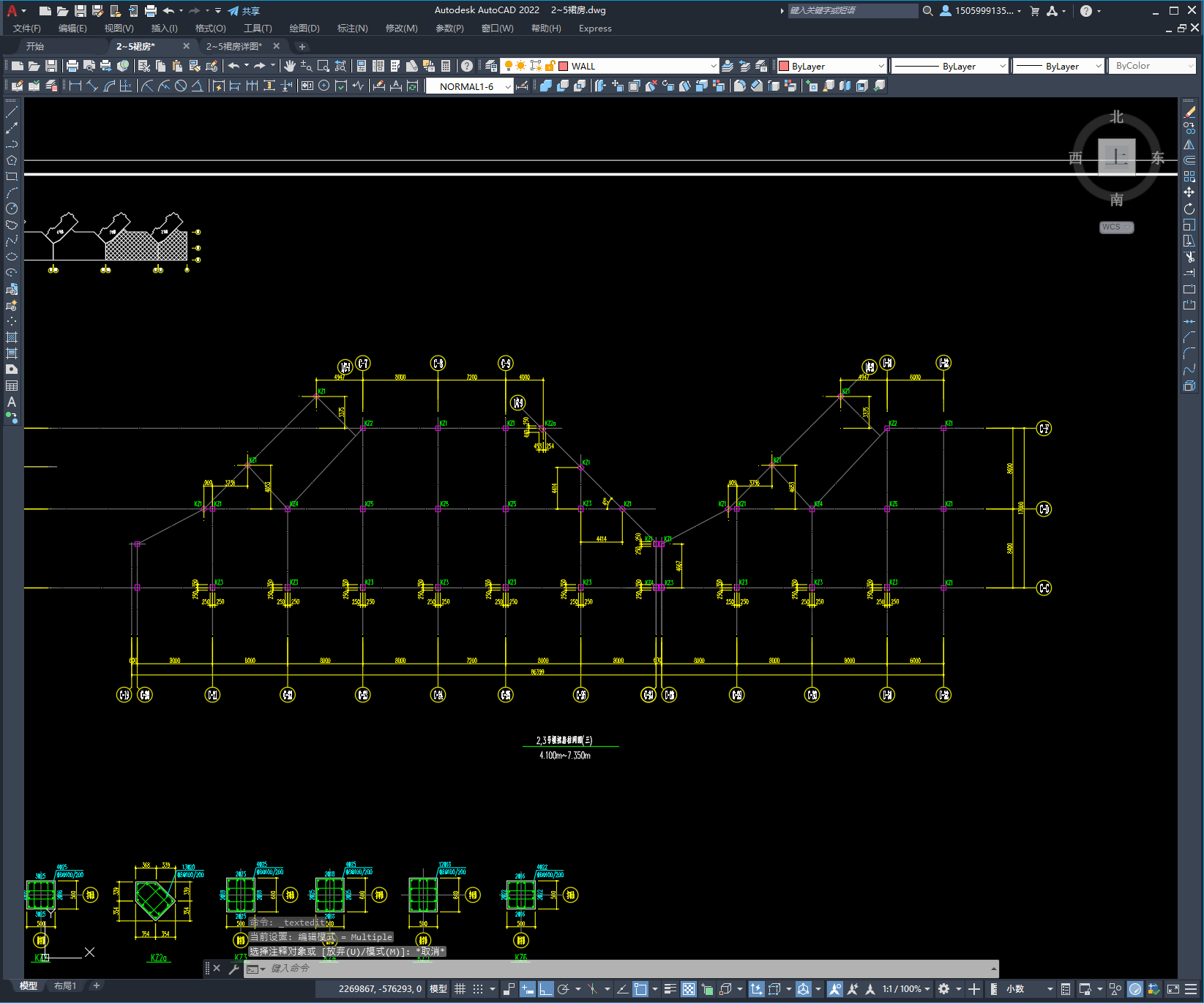
Task: Open the Express menu
Action: (x=595, y=29)
